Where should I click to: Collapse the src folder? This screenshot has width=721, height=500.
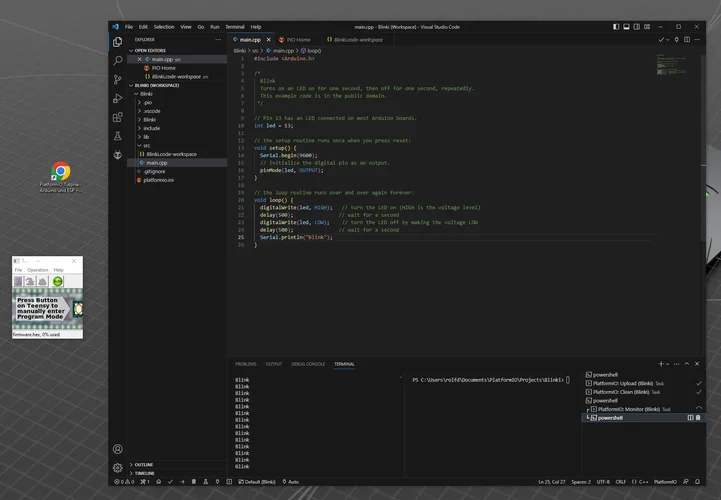146,145
